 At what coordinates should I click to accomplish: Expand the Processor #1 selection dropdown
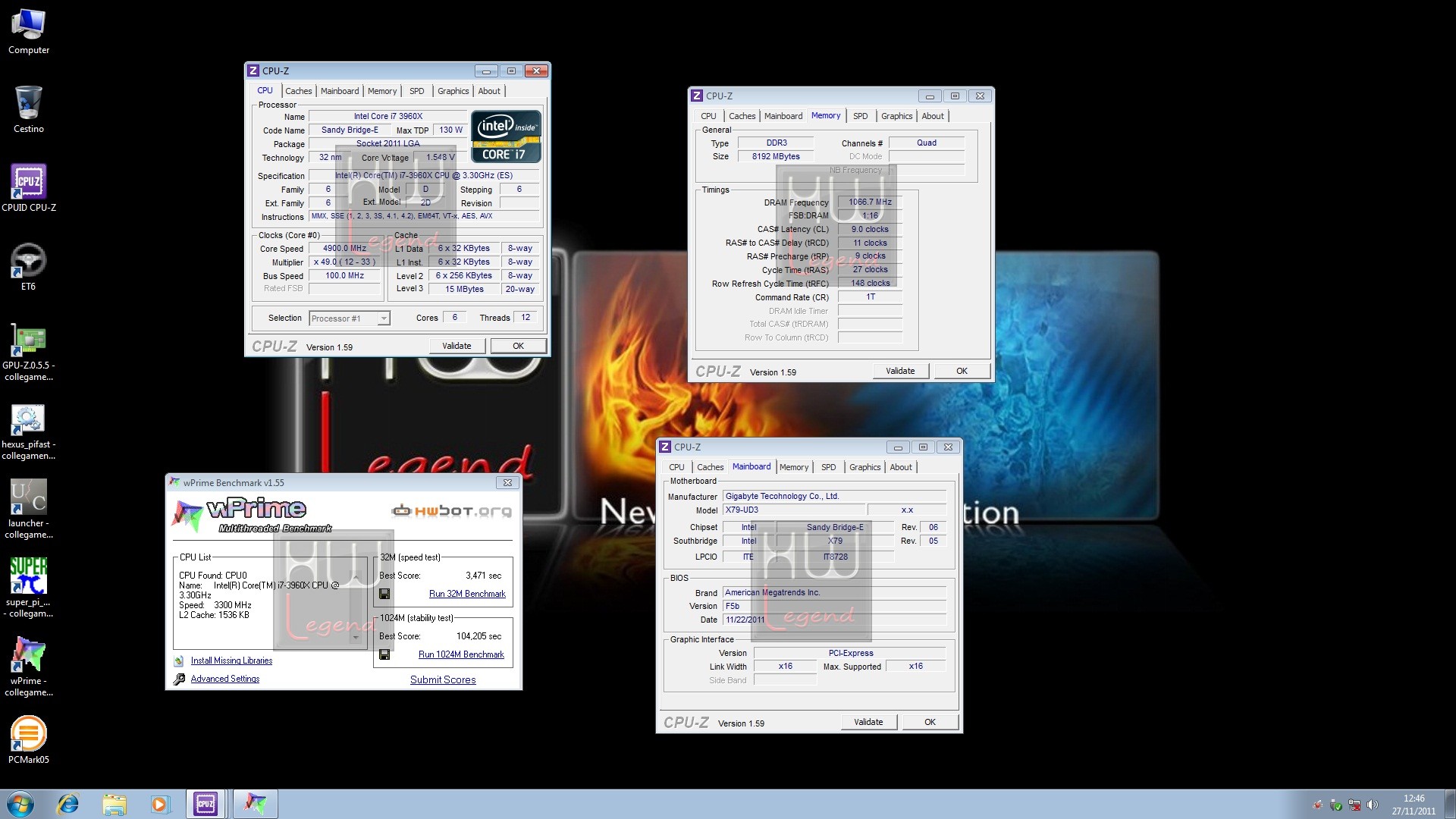coord(384,318)
